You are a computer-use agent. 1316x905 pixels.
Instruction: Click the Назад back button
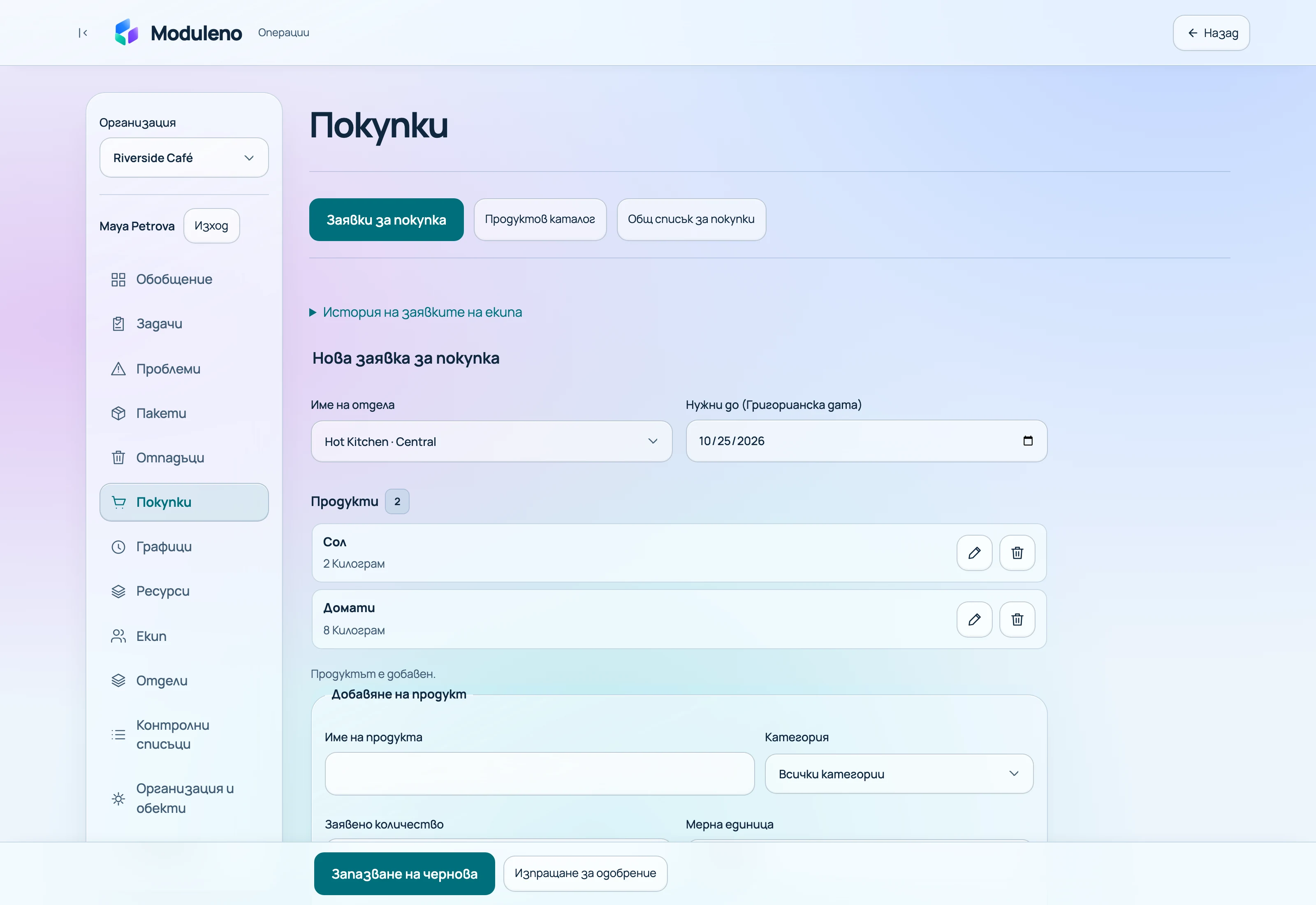tap(1211, 33)
